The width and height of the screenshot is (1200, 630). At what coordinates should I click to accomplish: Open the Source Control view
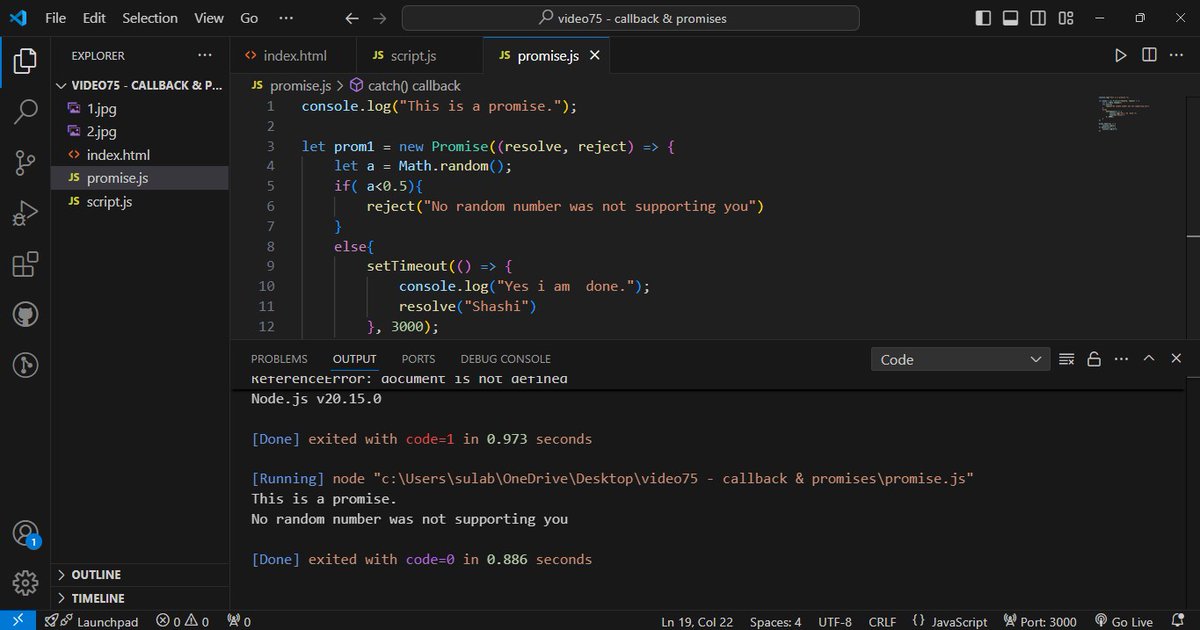pyautogui.click(x=25, y=163)
